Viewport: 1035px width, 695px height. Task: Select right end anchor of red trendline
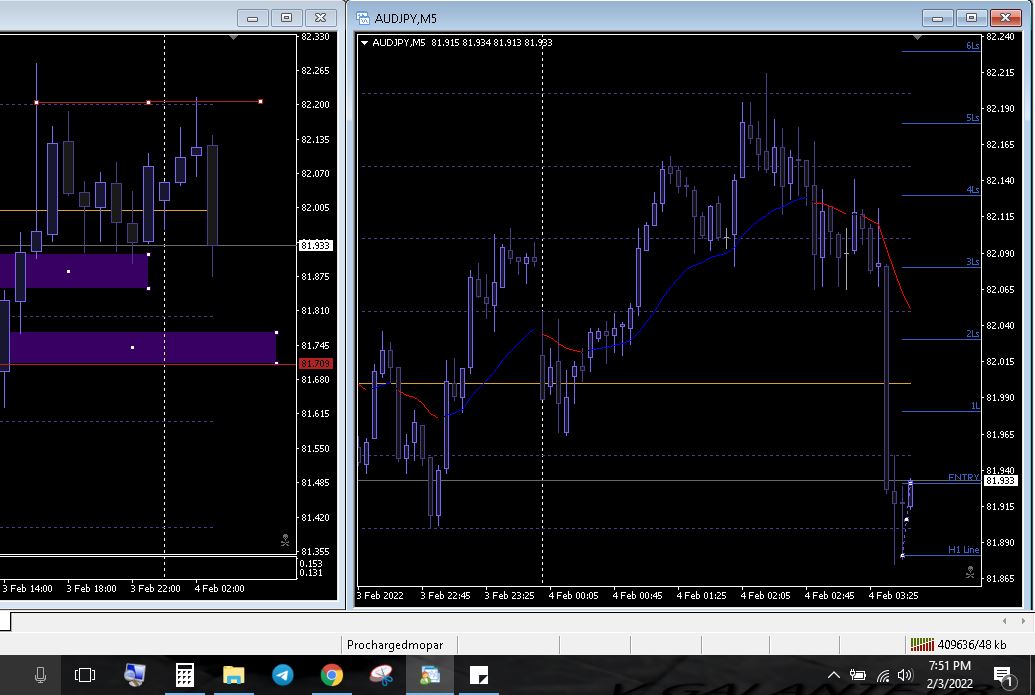pos(261,102)
